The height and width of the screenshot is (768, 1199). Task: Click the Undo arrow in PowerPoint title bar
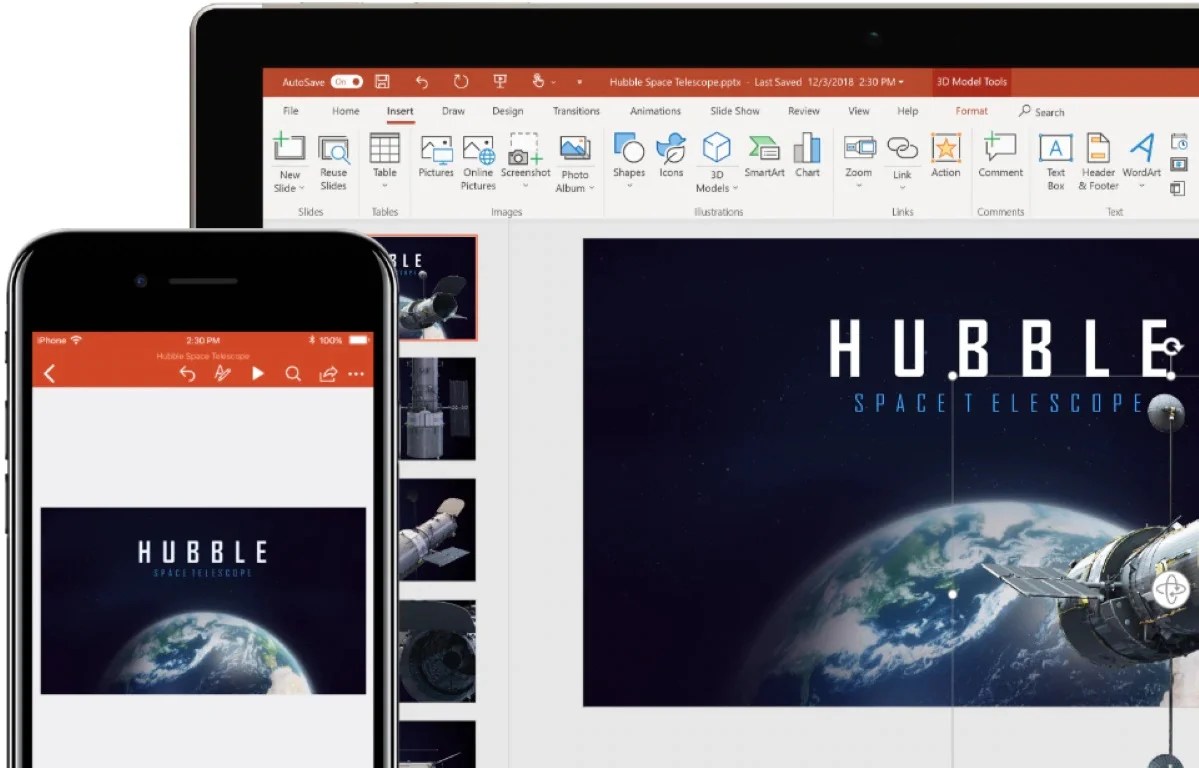click(421, 82)
